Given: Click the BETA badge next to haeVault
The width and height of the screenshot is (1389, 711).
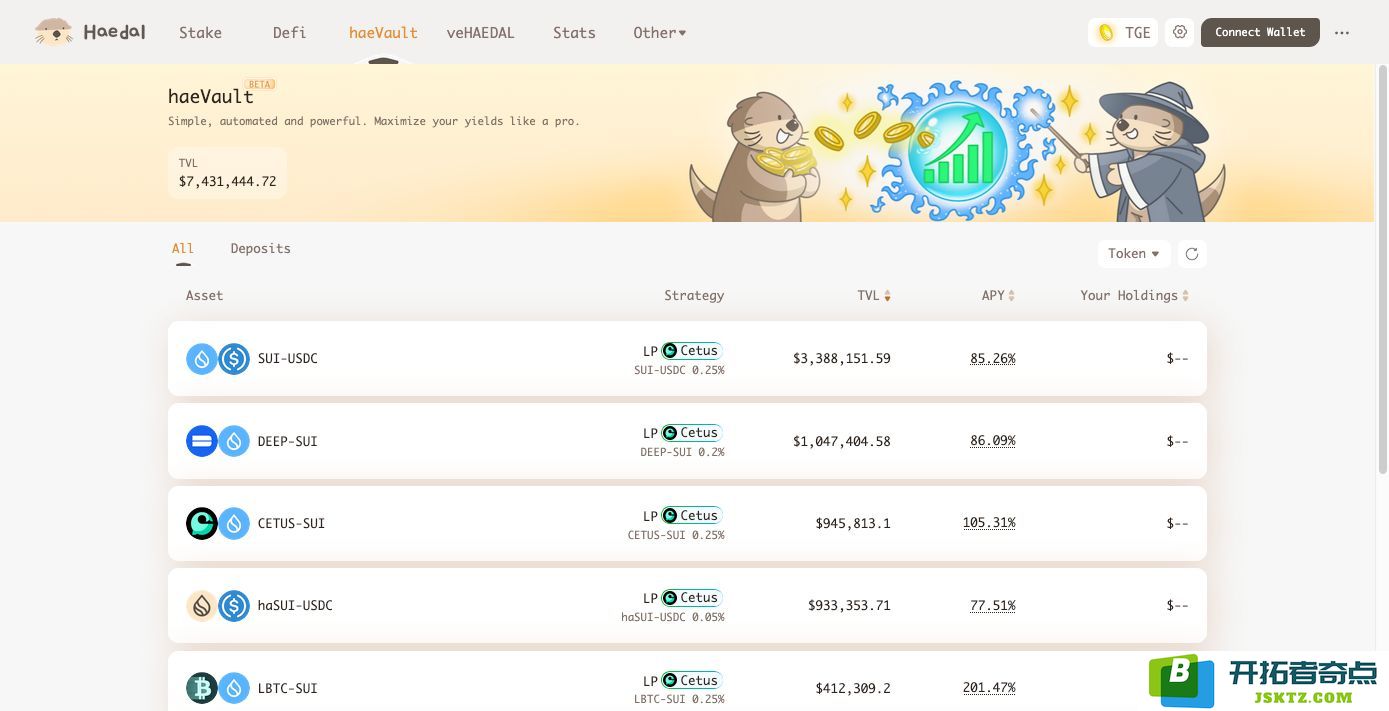Looking at the screenshot, I should pyautogui.click(x=260, y=85).
